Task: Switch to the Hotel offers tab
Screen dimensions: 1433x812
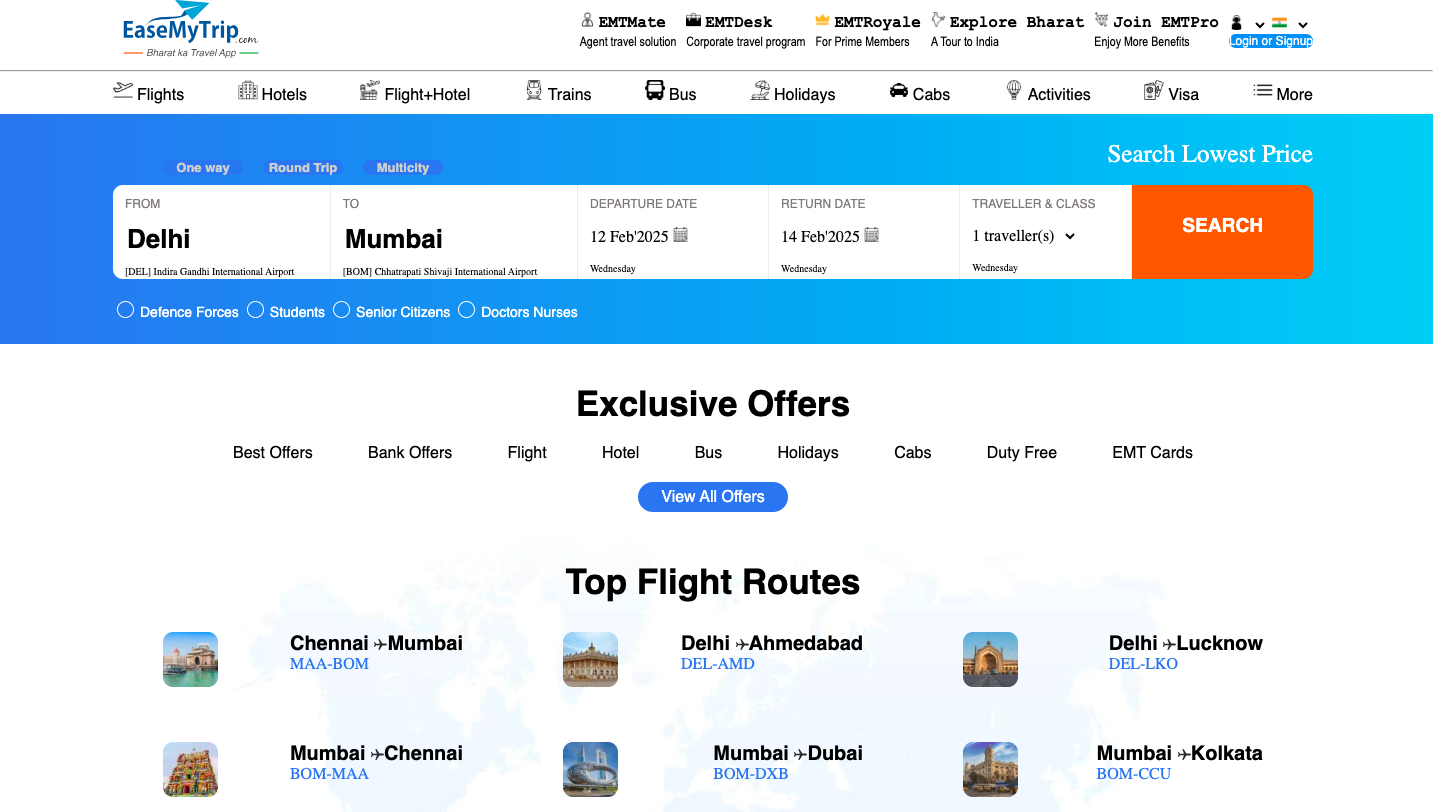Action: click(x=620, y=452)
